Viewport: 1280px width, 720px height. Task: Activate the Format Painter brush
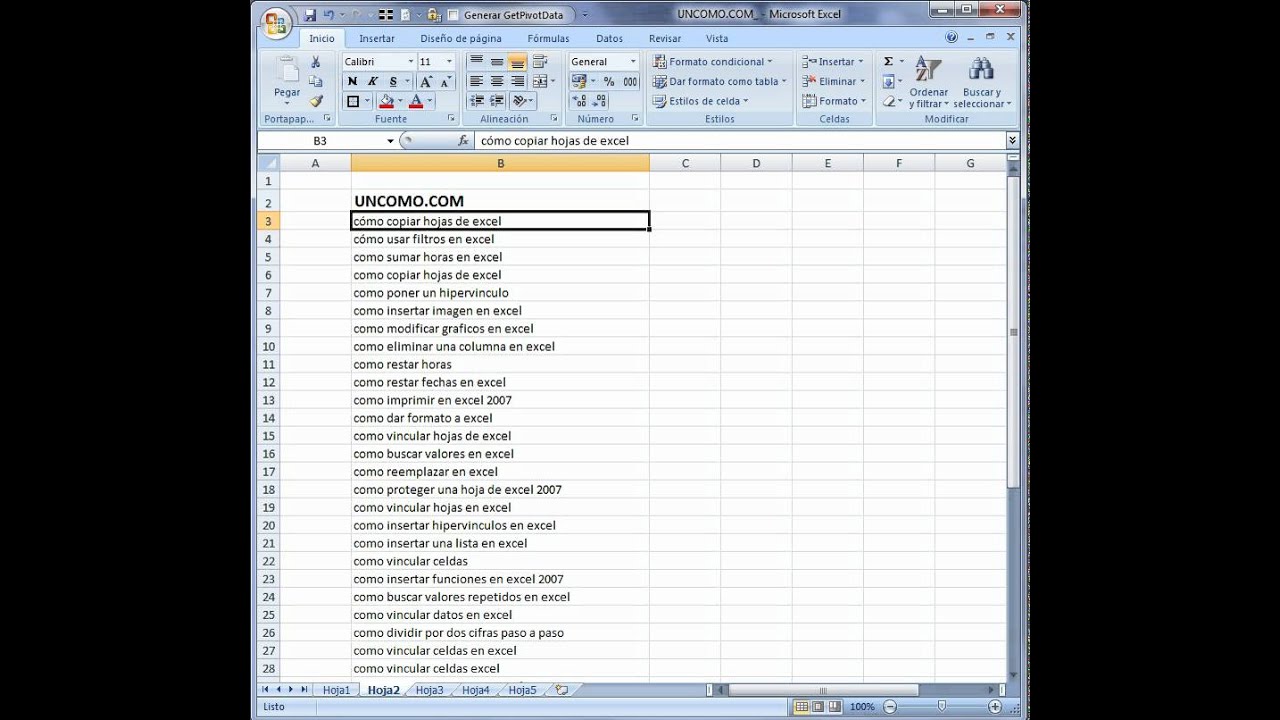[x=316, y=101]
